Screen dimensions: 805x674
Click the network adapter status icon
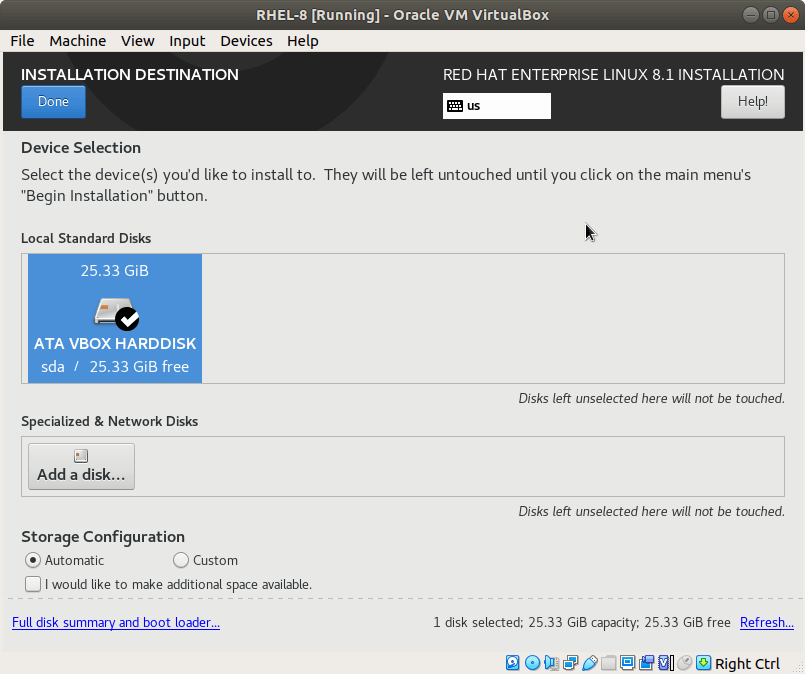[x=570, y=663]
